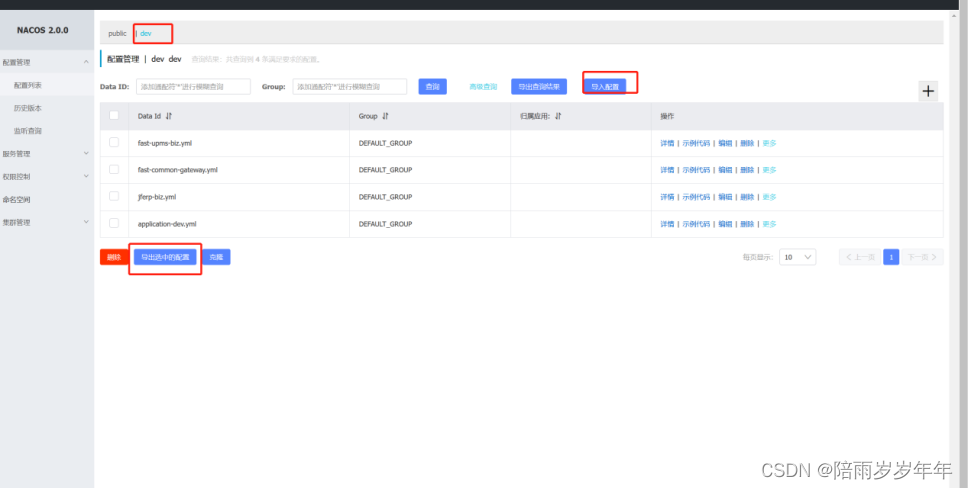This screenshot has height=489, width=968.
Task: Click 删除 link for application-dev.yml
Action: [x=747, y=224]
